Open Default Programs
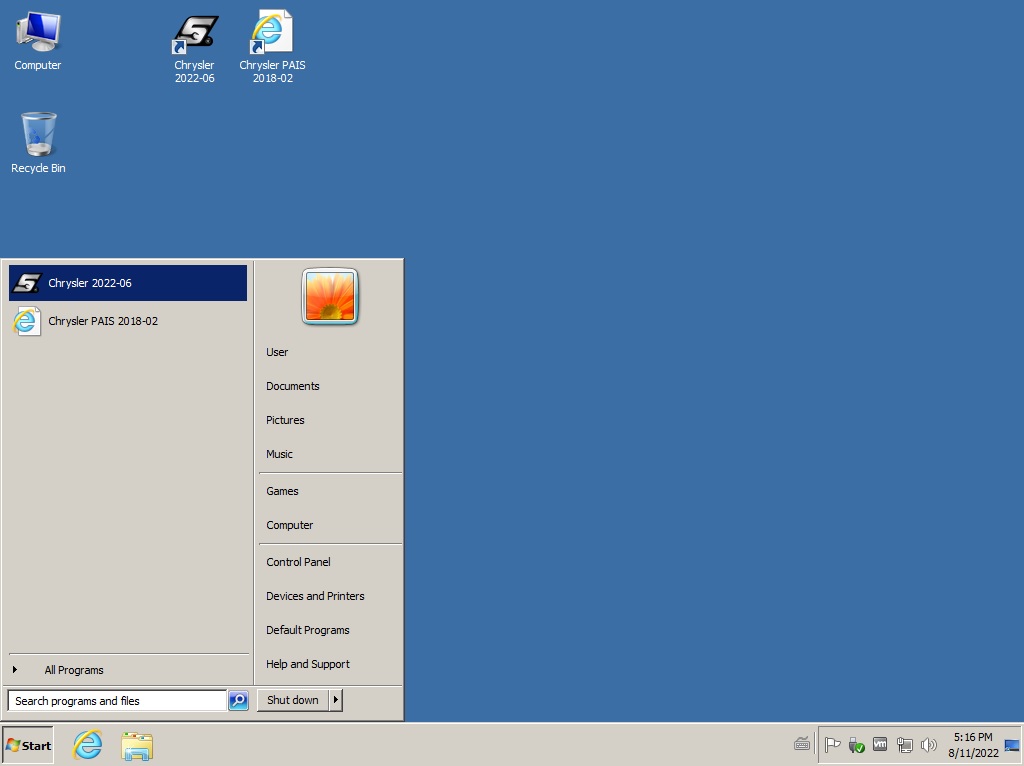Image resolution: width=1024 pixels, height=766 pixels. point(308,630)
